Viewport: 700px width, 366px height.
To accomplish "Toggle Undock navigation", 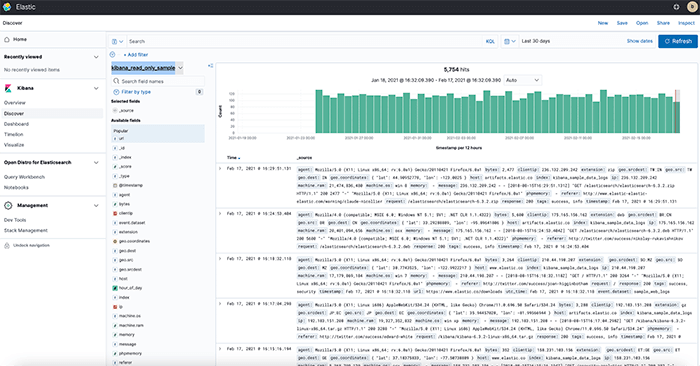I will tap(31, 245).
